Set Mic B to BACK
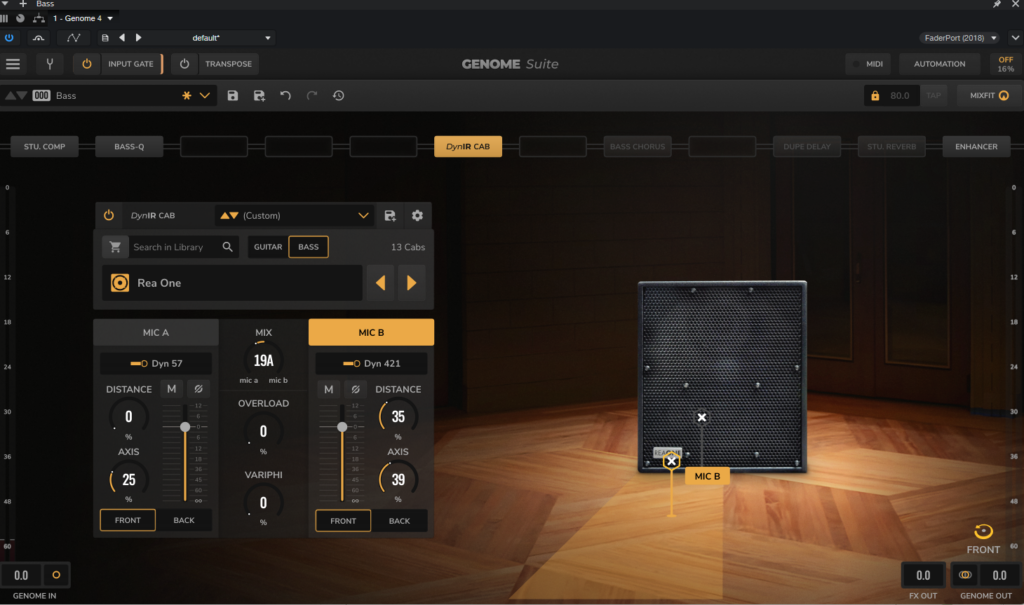Viewport: 1024px width, 605px height. click(399, 521)
